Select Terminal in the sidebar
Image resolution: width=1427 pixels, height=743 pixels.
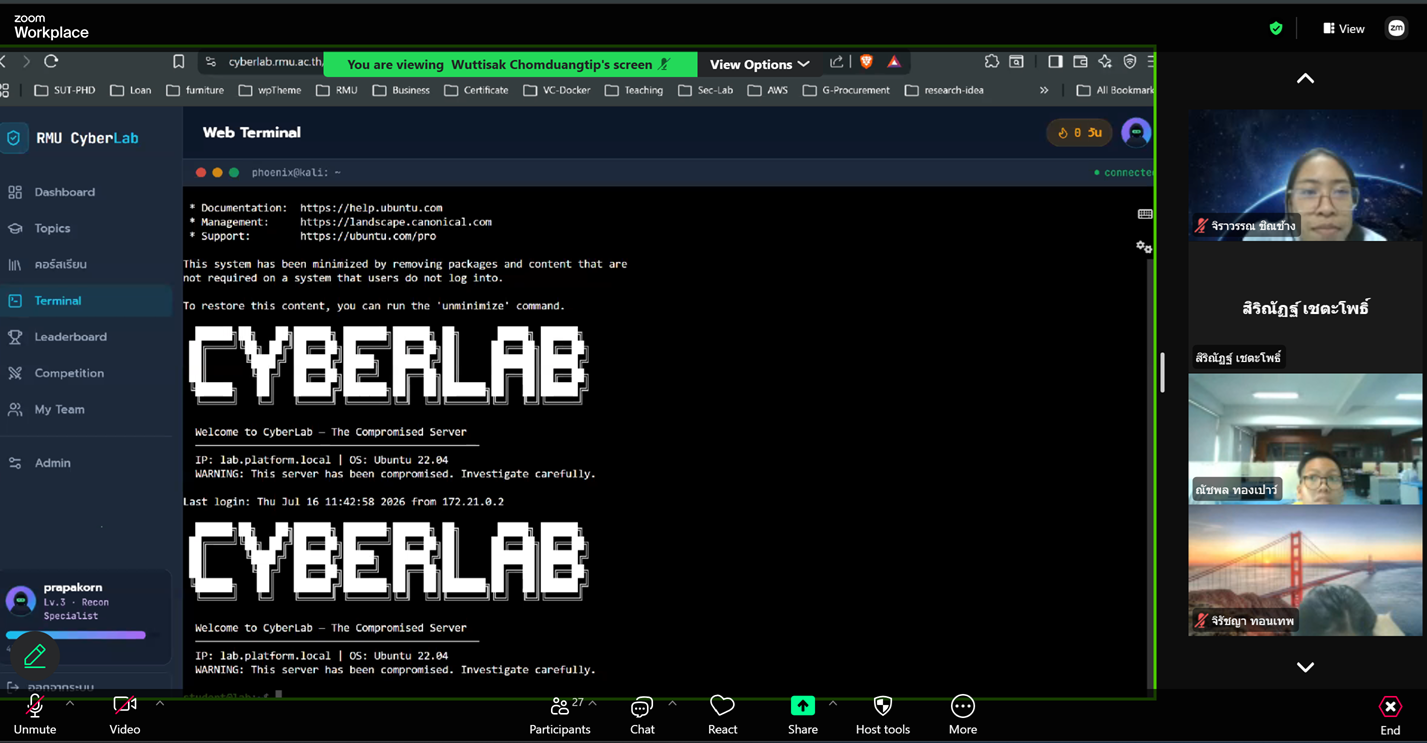(x=86, y=300)
